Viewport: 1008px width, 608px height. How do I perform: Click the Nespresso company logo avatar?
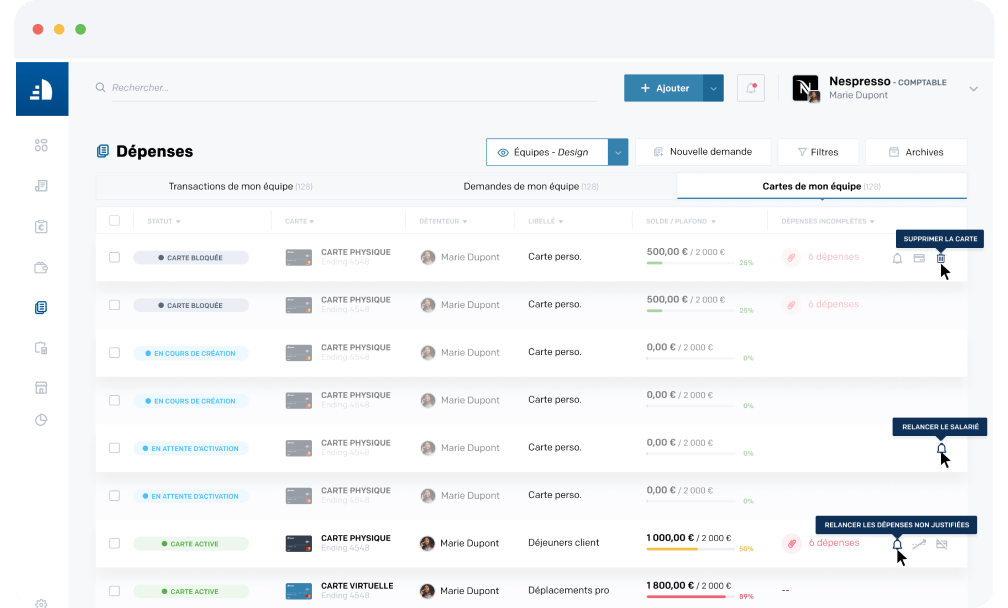tap(806, 89)
